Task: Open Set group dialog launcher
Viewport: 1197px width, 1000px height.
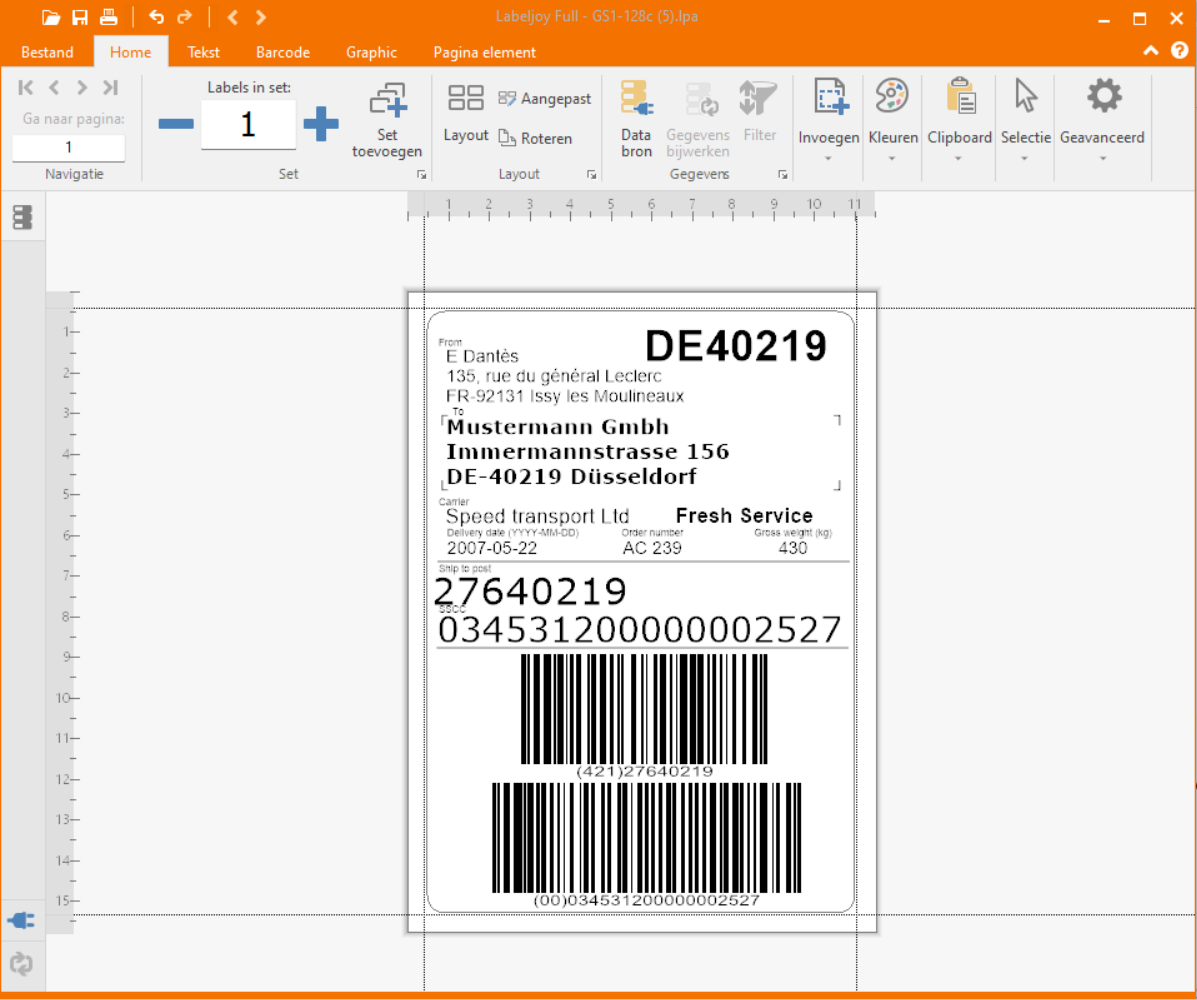Action: [421, 175]
